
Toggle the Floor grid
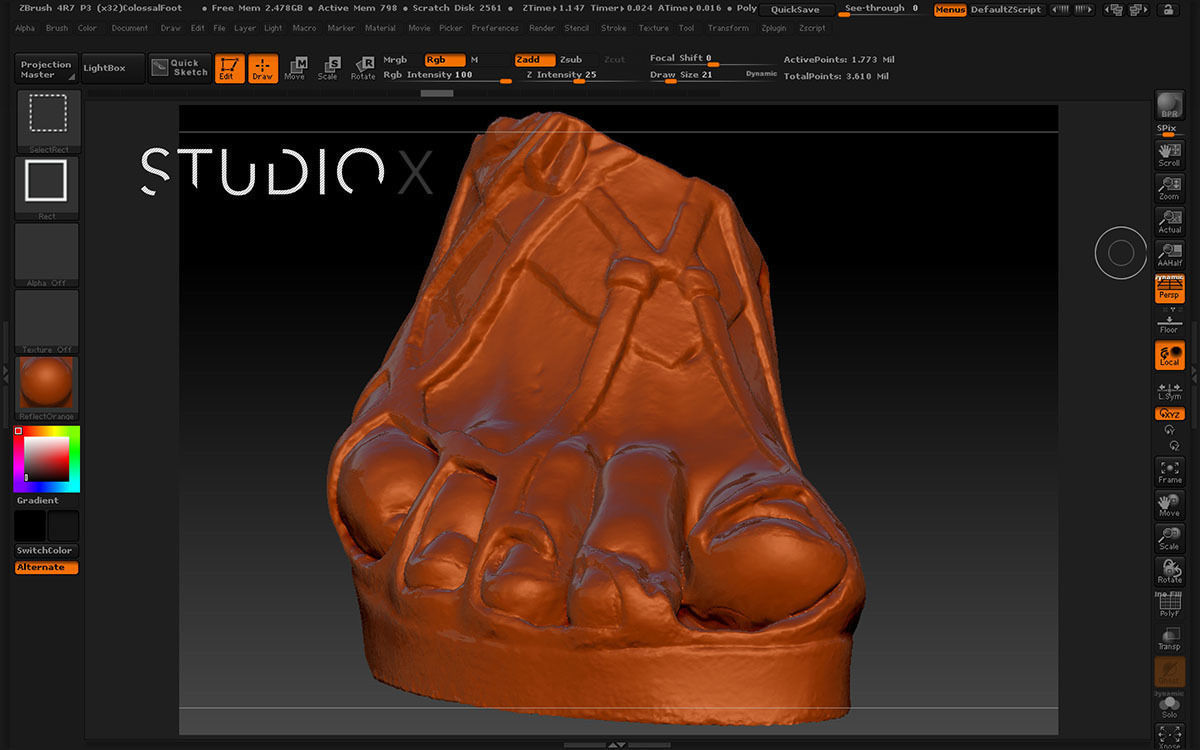coord(1169,323)
